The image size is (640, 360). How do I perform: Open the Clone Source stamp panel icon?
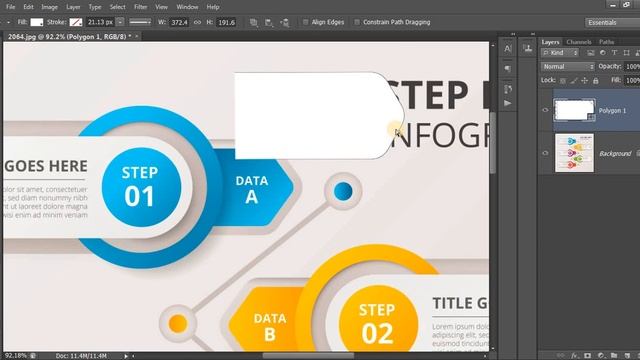(528, 49)
